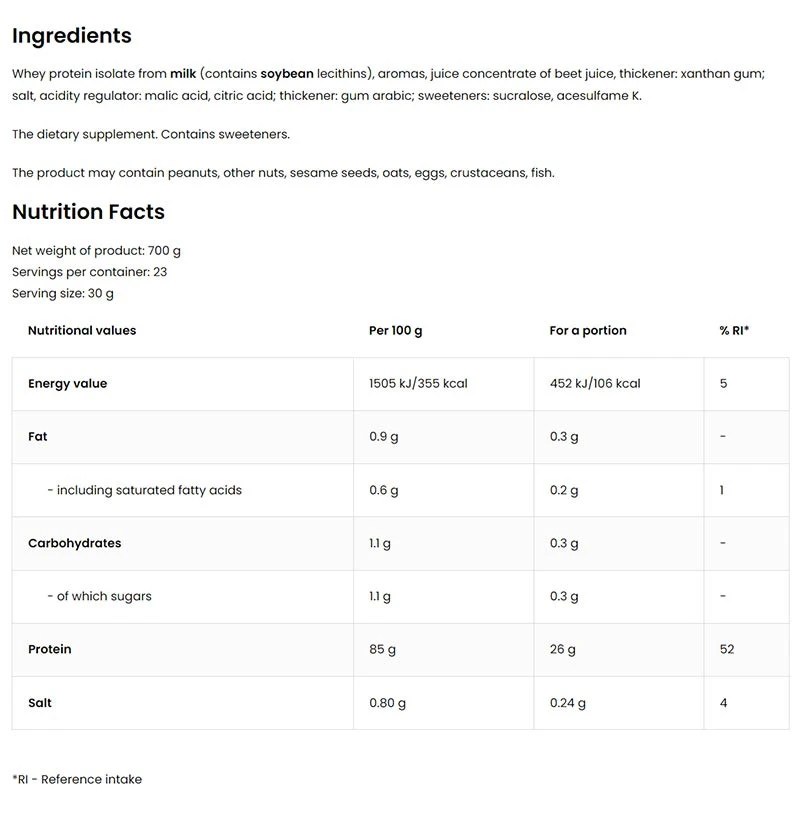
Task: Click the Salt row label
Action: [40, 703]
